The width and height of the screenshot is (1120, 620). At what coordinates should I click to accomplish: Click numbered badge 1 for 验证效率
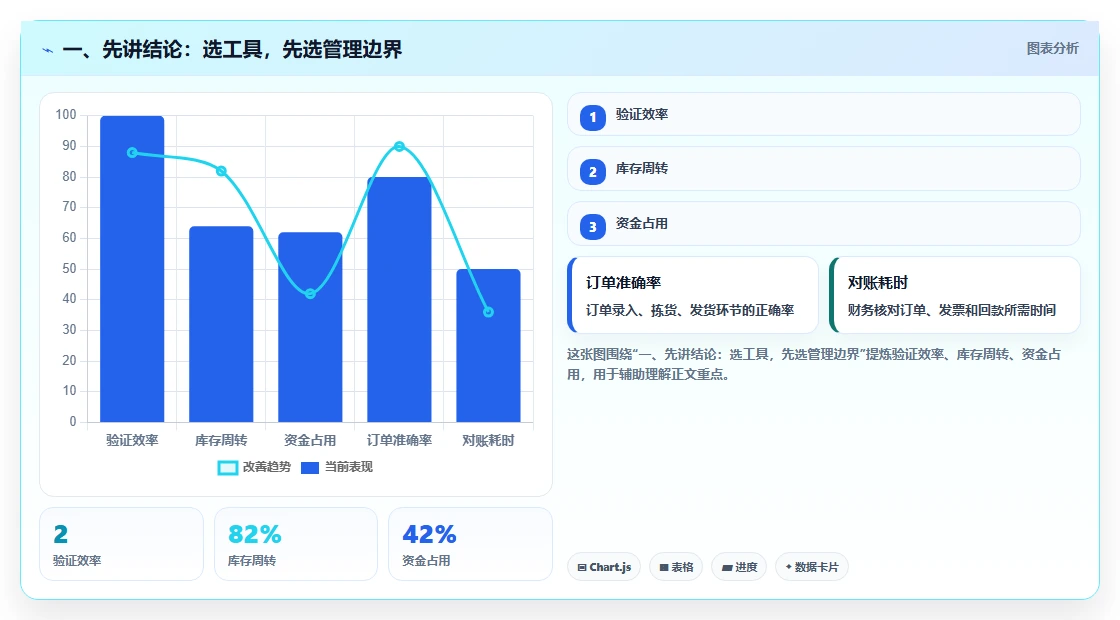coord(592,117)
